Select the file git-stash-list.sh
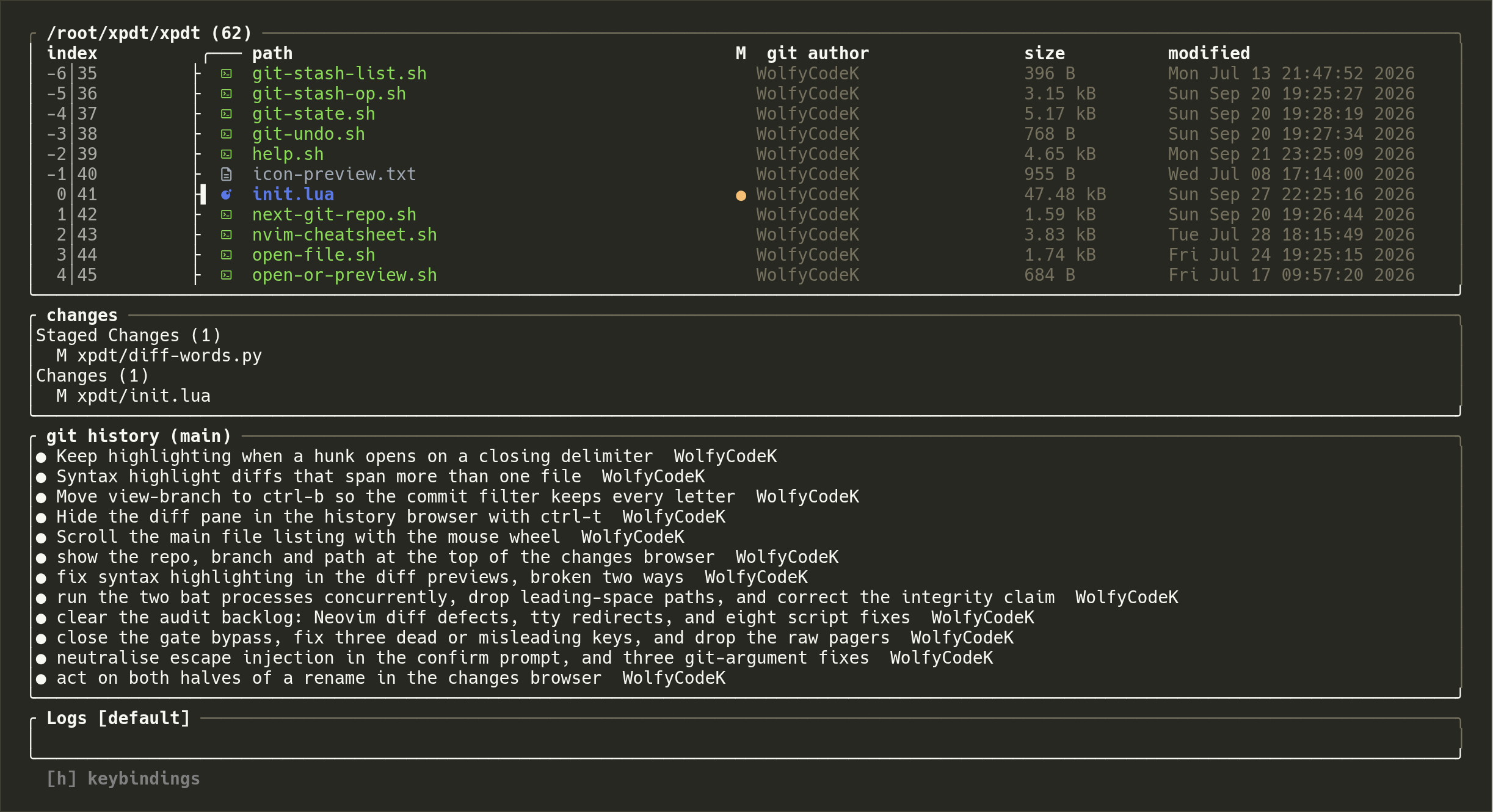Screen dimensions: 1493x812 pos(340,74)
